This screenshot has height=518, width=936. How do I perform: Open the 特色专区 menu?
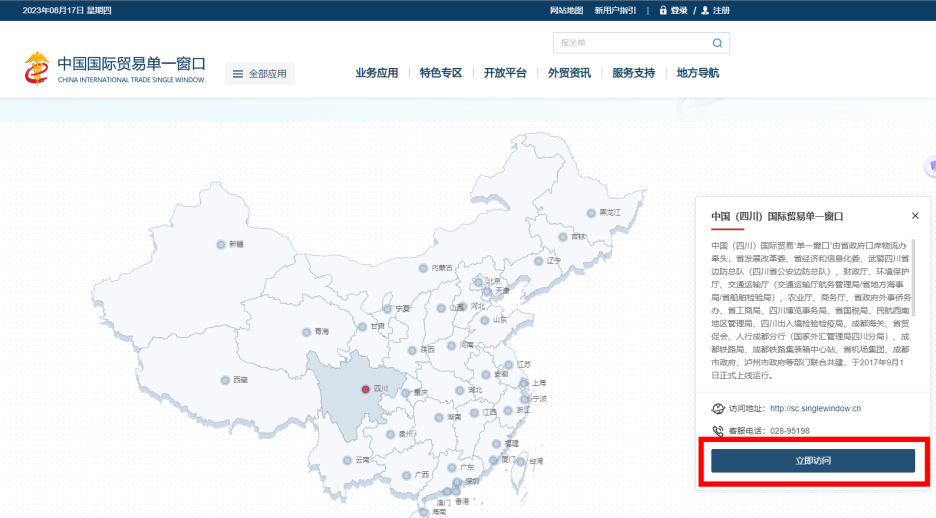pos(441,73)
